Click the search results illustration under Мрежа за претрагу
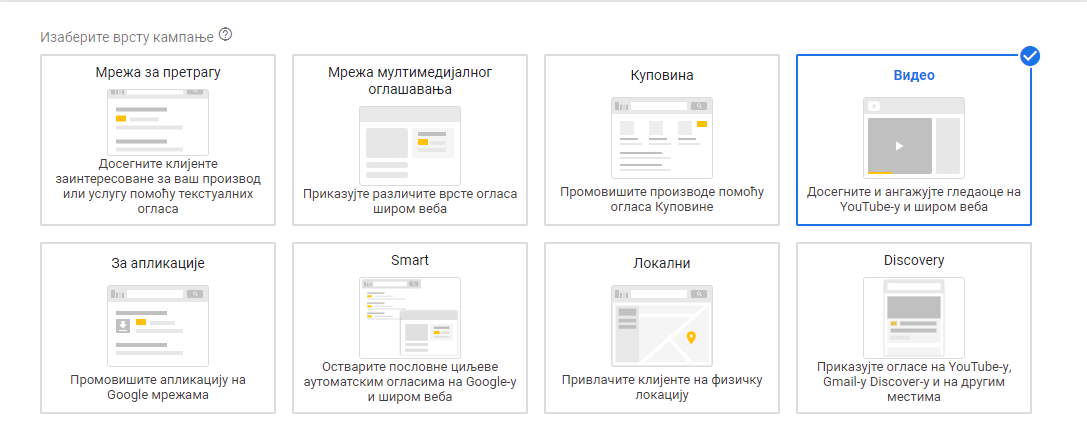Screen dimensions: 1087x437 [158, 122]
